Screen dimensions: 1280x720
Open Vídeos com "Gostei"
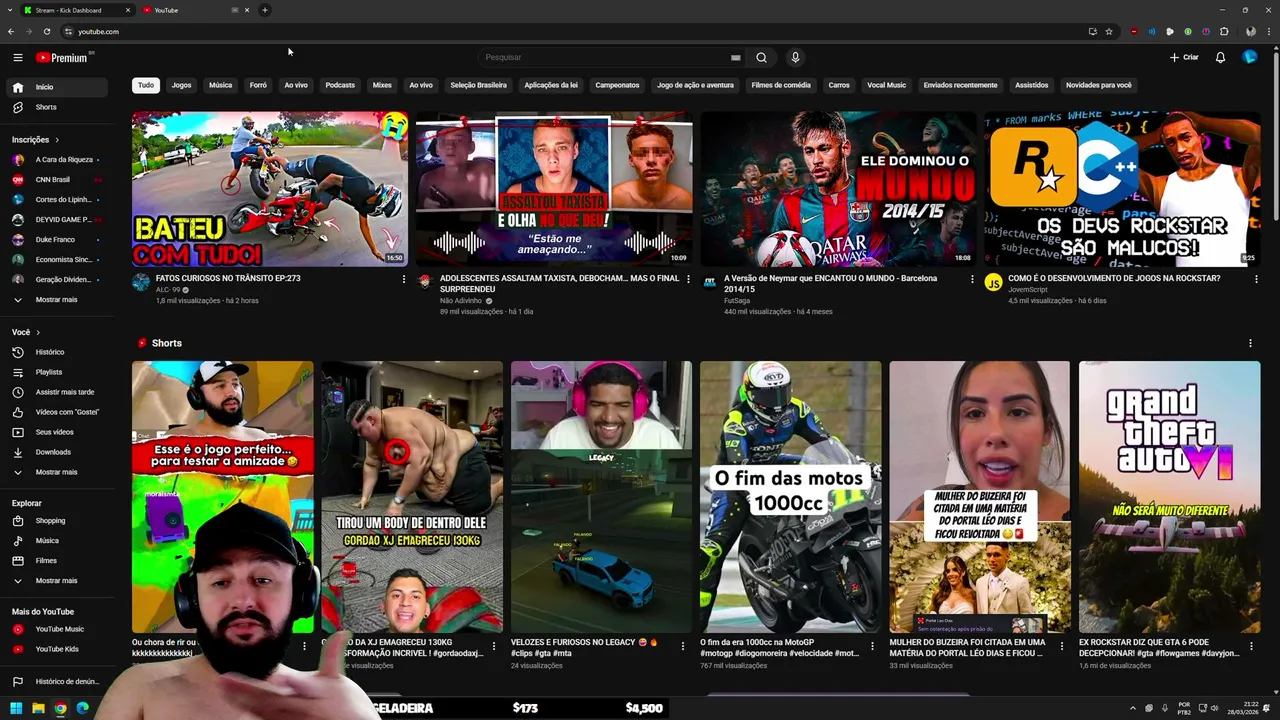point(58,412)
